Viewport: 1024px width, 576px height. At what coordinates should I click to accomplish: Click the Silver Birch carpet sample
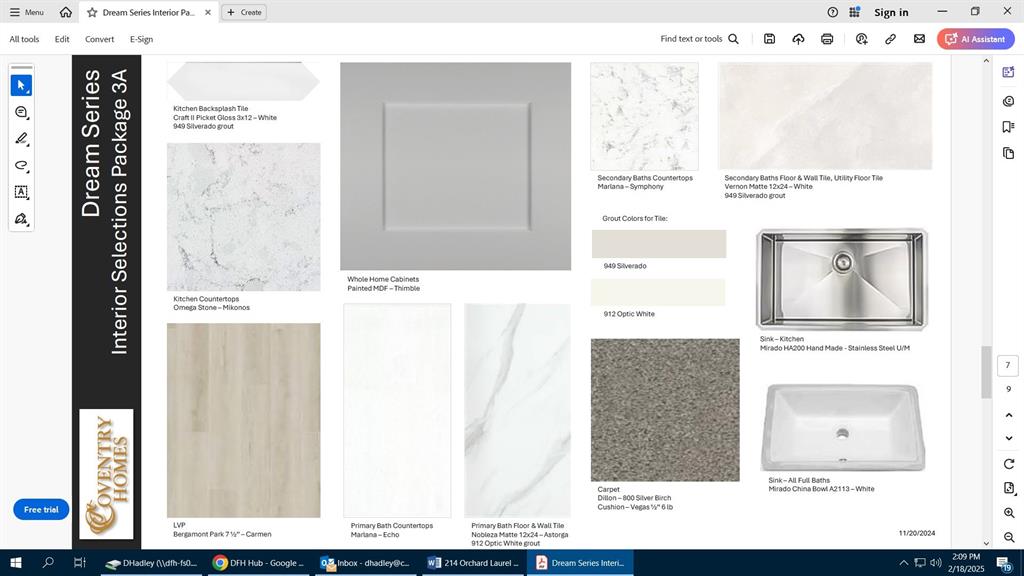click(665, 410)
